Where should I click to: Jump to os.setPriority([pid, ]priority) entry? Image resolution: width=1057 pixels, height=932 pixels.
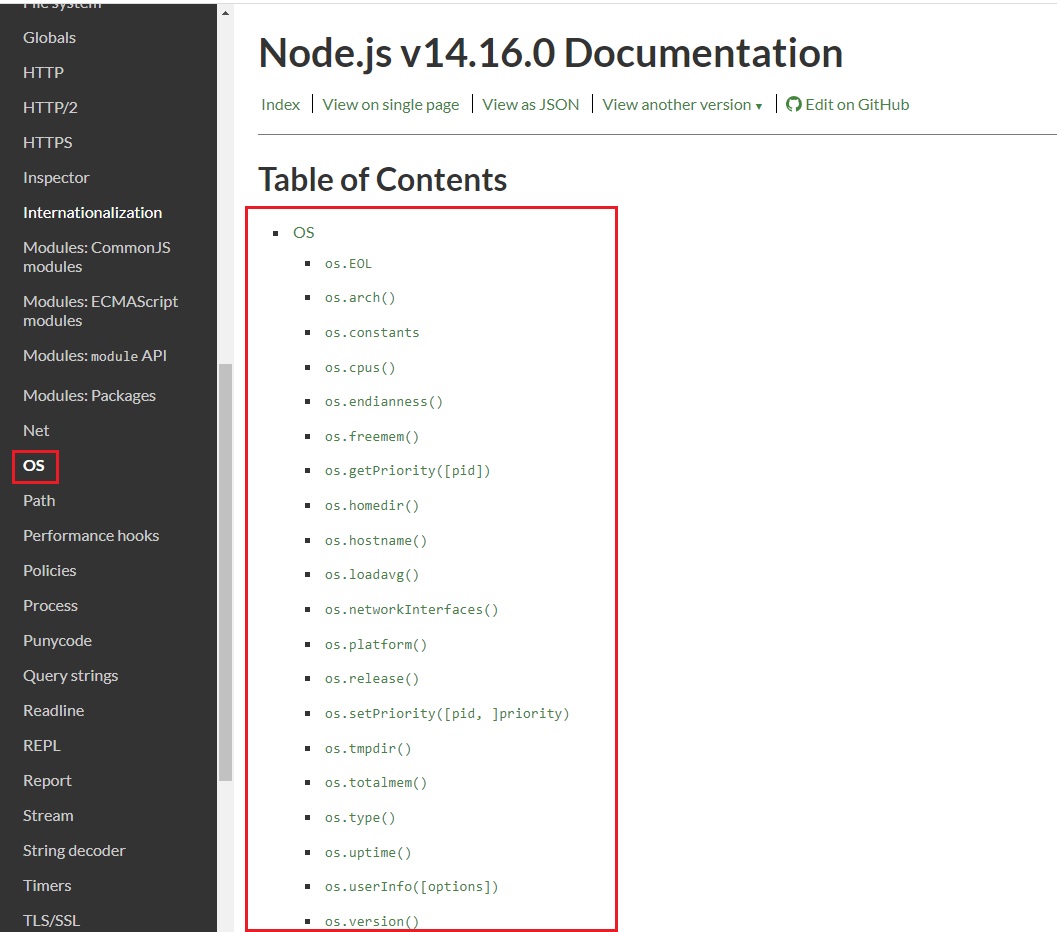click(447, 714)
